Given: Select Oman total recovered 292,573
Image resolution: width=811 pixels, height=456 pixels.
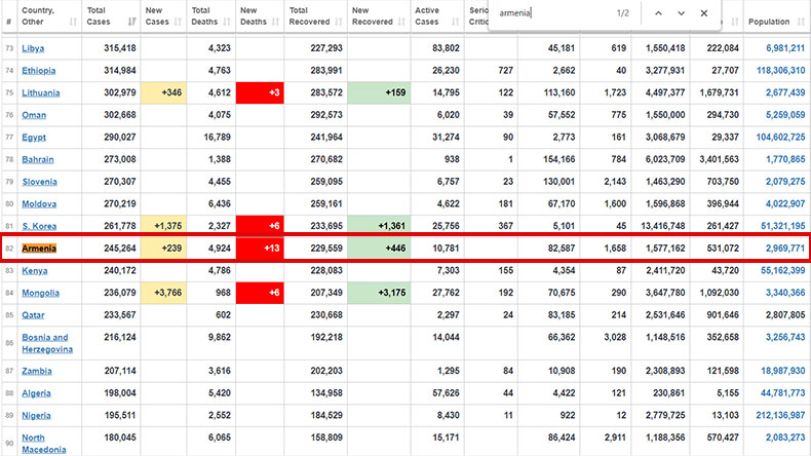Looking at the screenshot, I should (x=326, y=115).
